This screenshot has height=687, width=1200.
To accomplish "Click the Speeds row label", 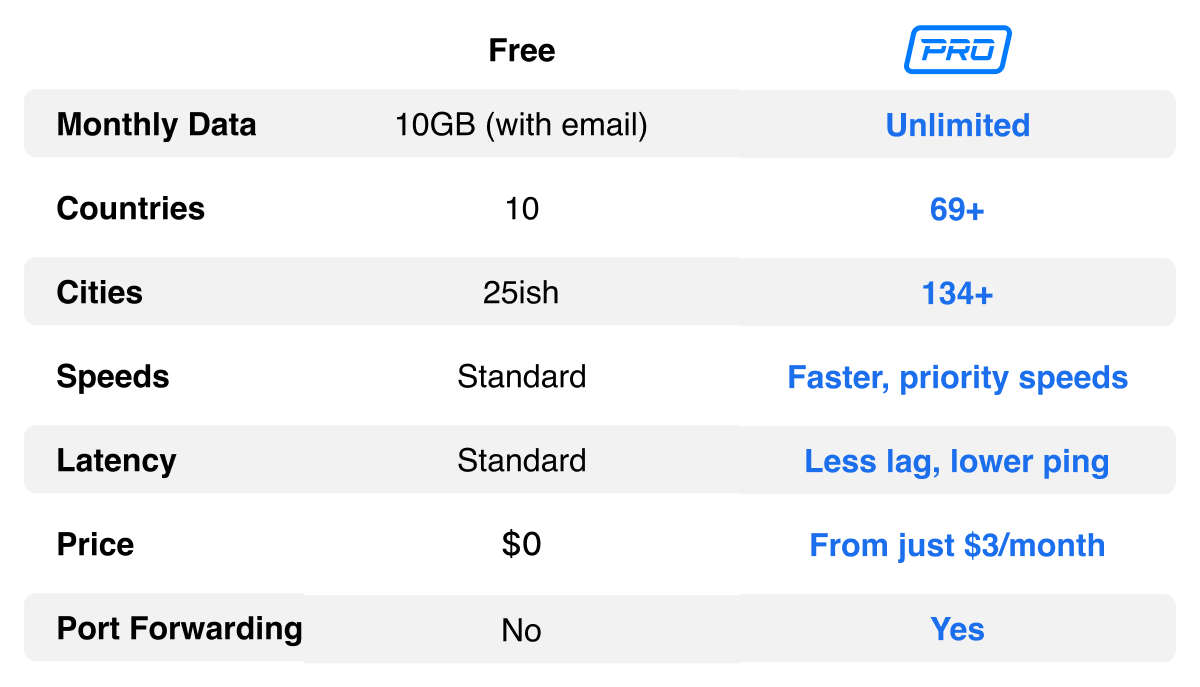I will pos(113,377).
